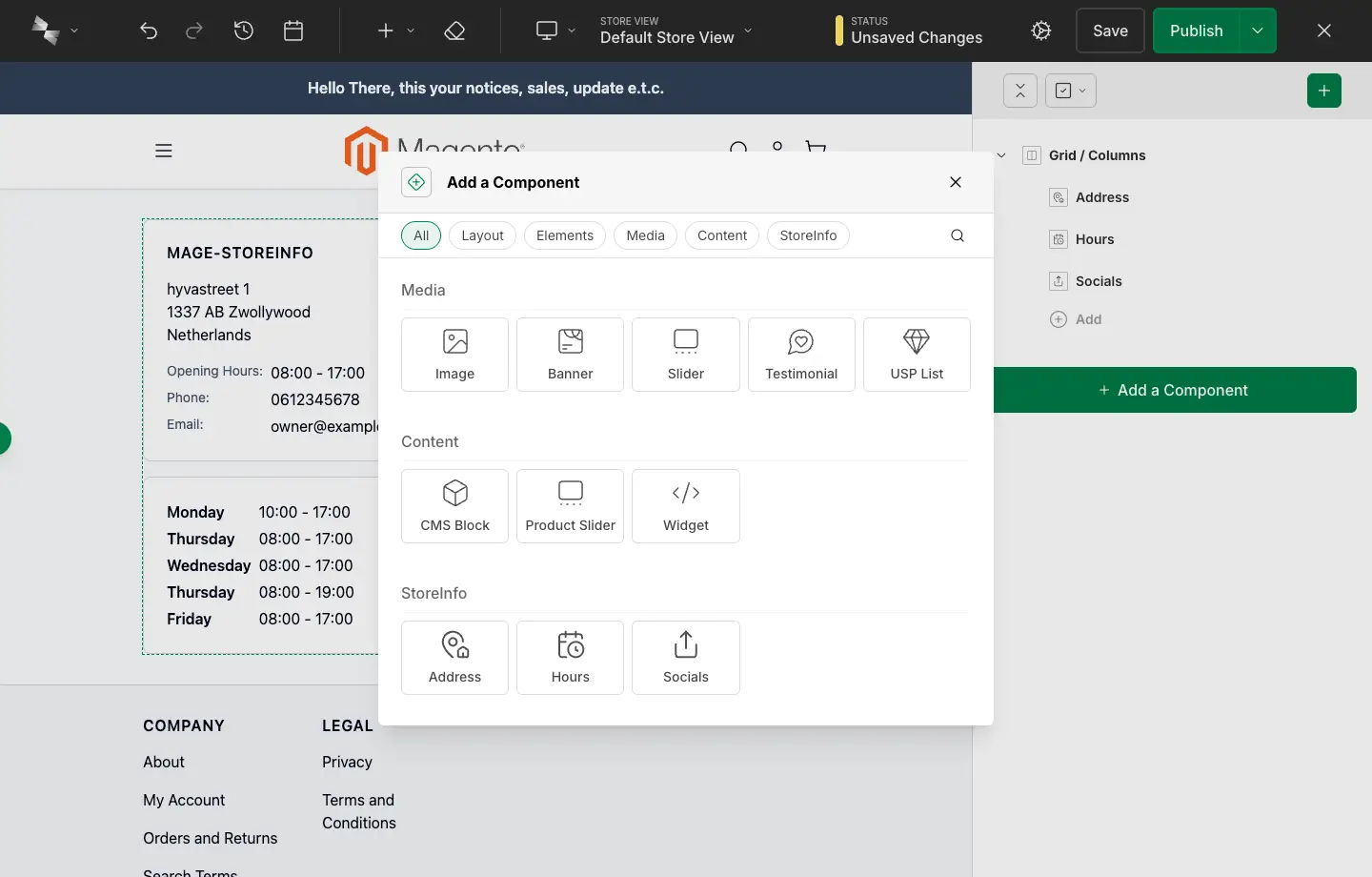Image resolution: width=1372 pixels, height=877 pixels.
Task: Select the Testimonial component
Action: [801, 354]
